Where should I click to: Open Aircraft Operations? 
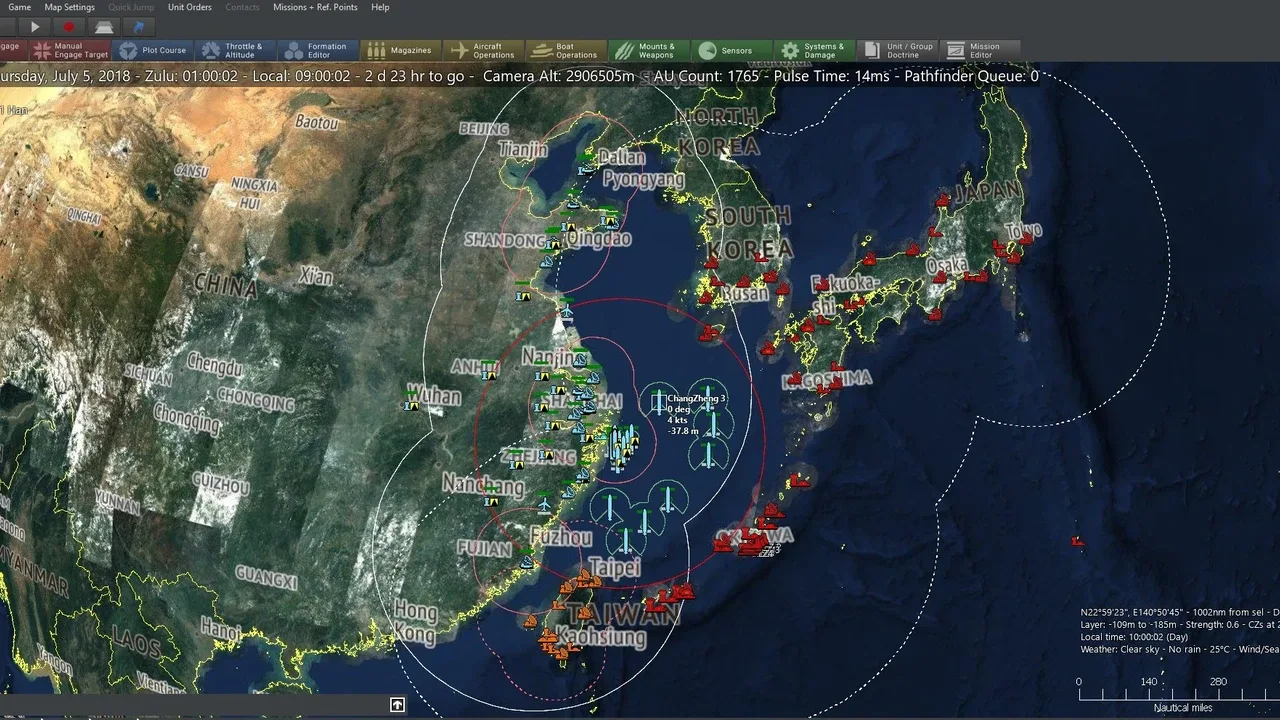coord(482,50)
